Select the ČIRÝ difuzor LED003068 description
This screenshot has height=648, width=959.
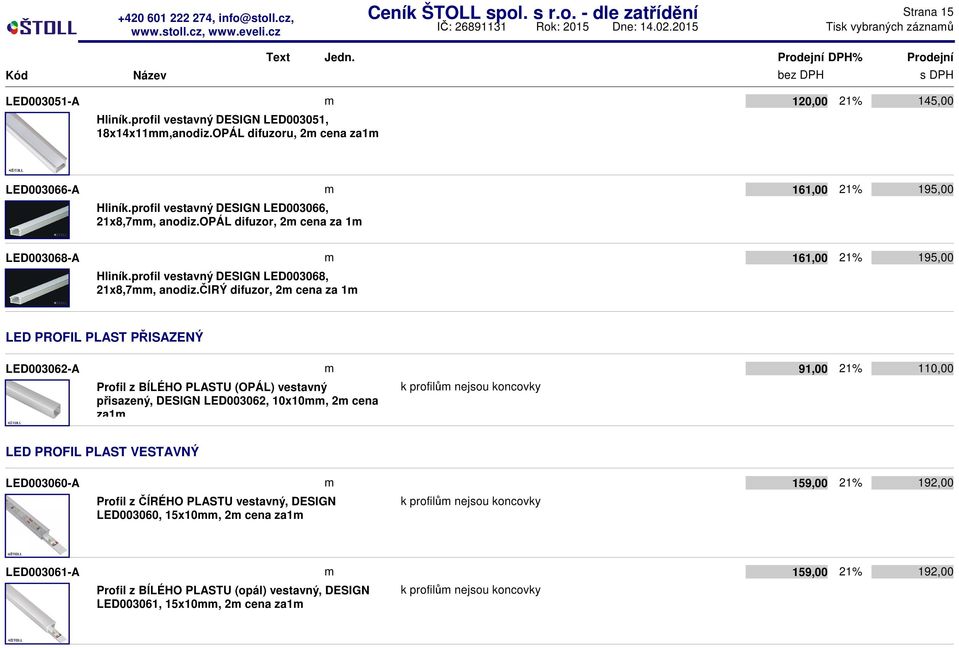pos(227,283)
